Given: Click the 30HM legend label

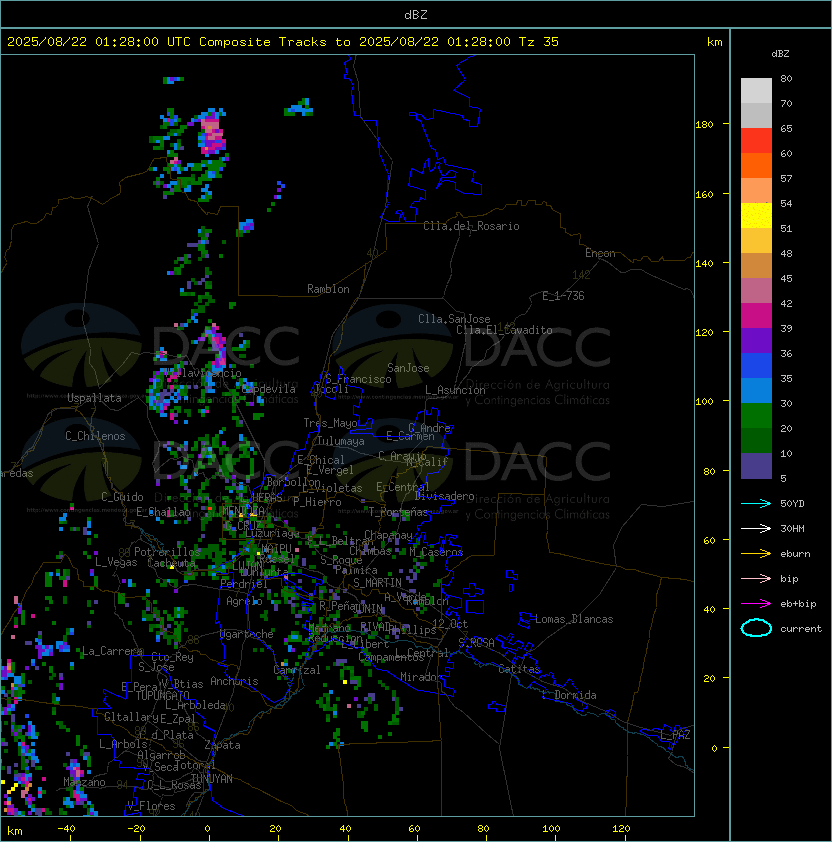Looking at the screenshot, I should pos(792,528).
